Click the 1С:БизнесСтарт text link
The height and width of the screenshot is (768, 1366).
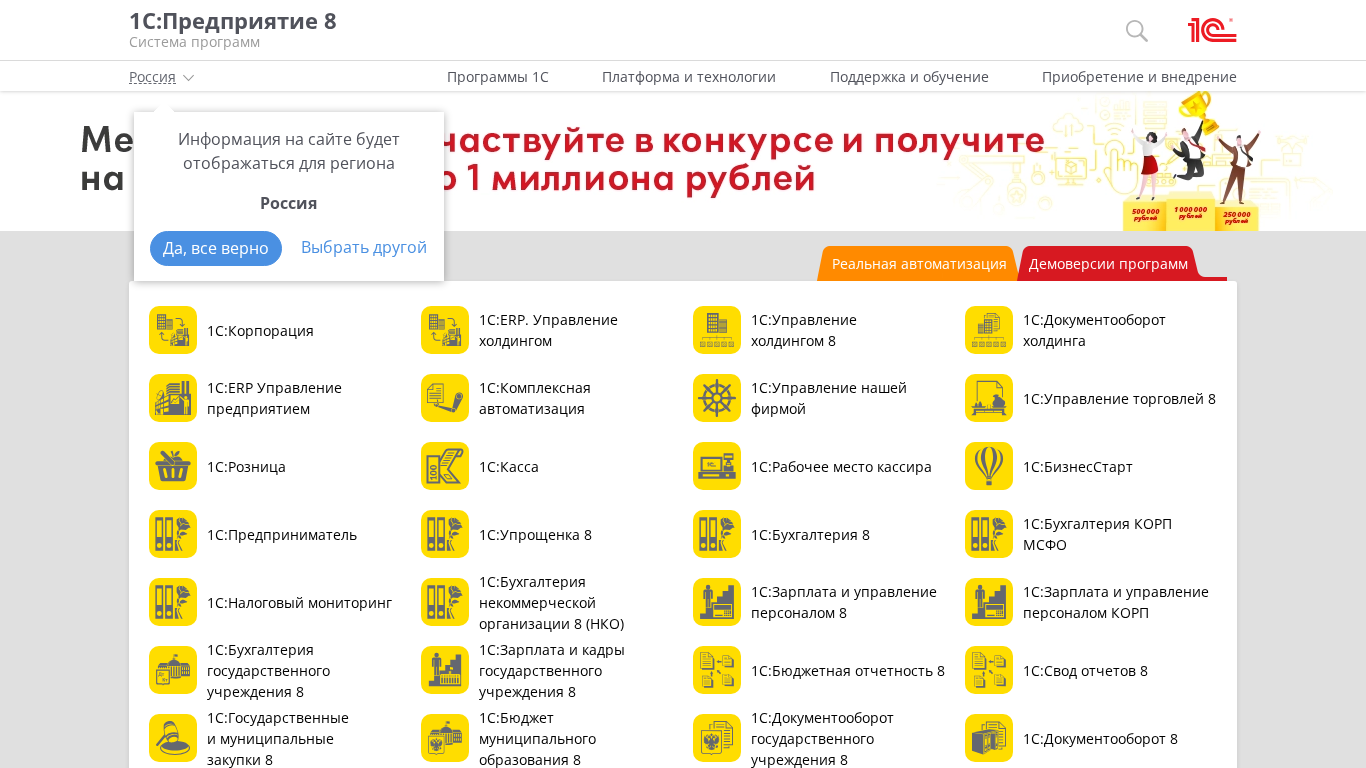(1078, 467)
